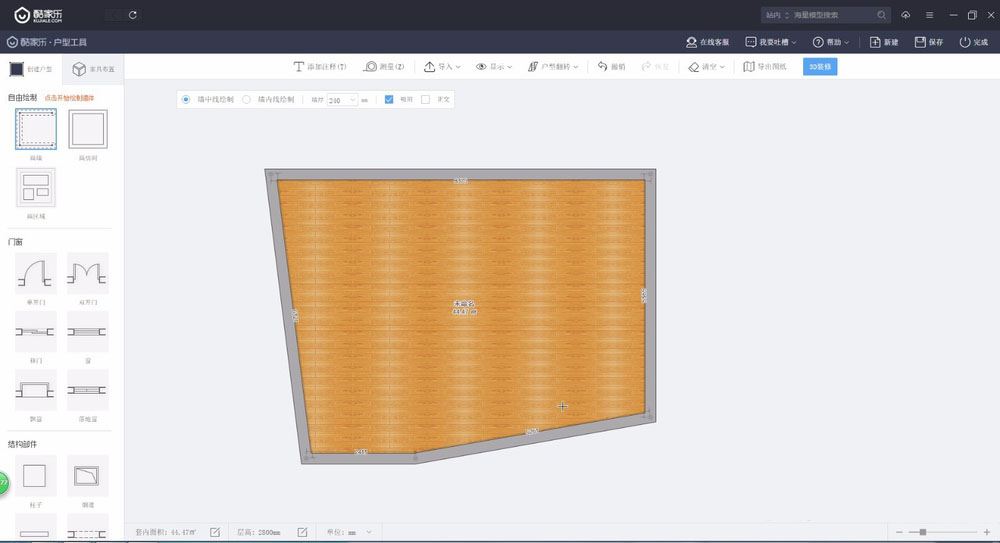This screenshot has height=543, width=1000.
Task: Click the edit icon beside floor height
Action: click(x=302, y=532)
